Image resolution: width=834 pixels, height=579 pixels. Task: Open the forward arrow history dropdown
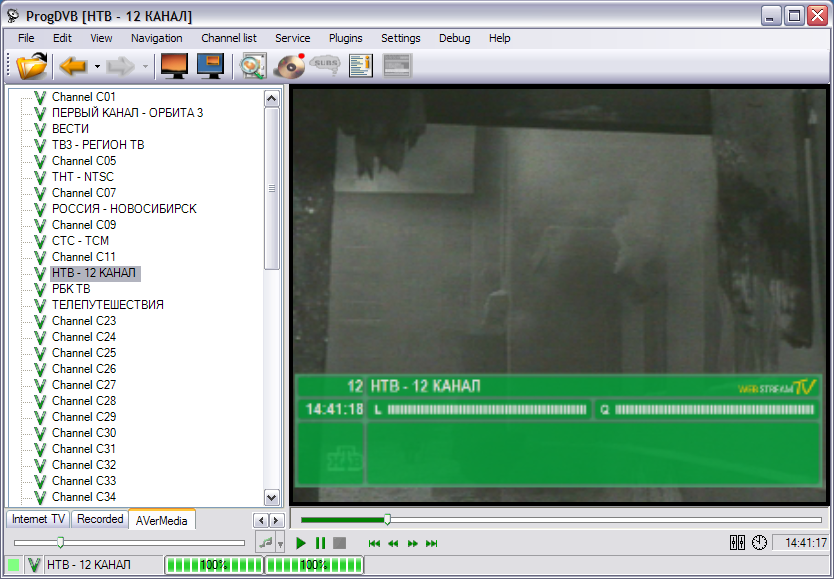click(145, 66)
